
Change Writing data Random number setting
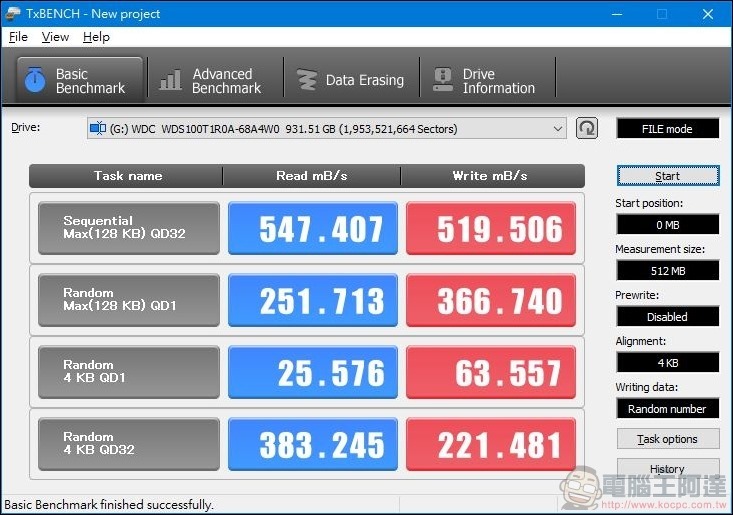tap(668, 408)
